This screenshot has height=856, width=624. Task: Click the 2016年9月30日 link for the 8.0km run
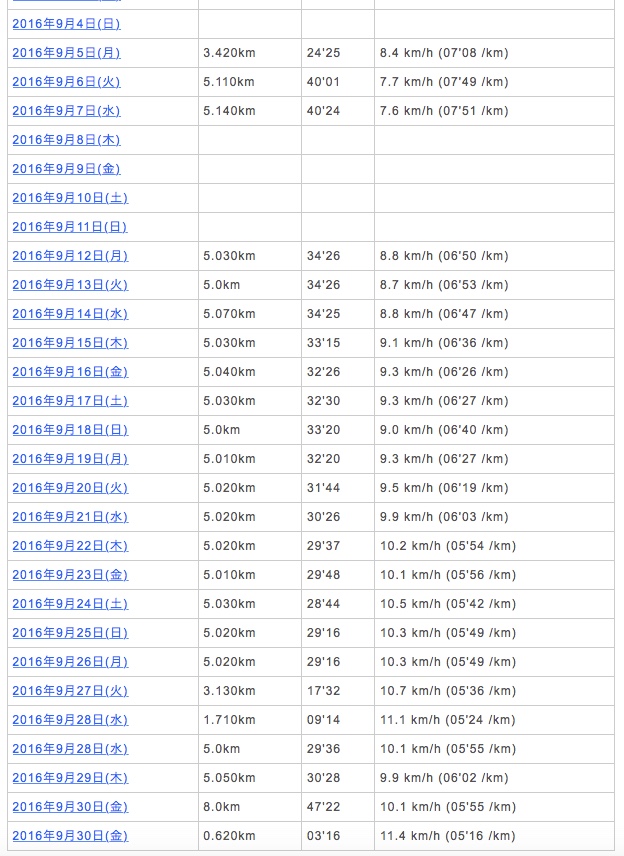pos(70,807)
